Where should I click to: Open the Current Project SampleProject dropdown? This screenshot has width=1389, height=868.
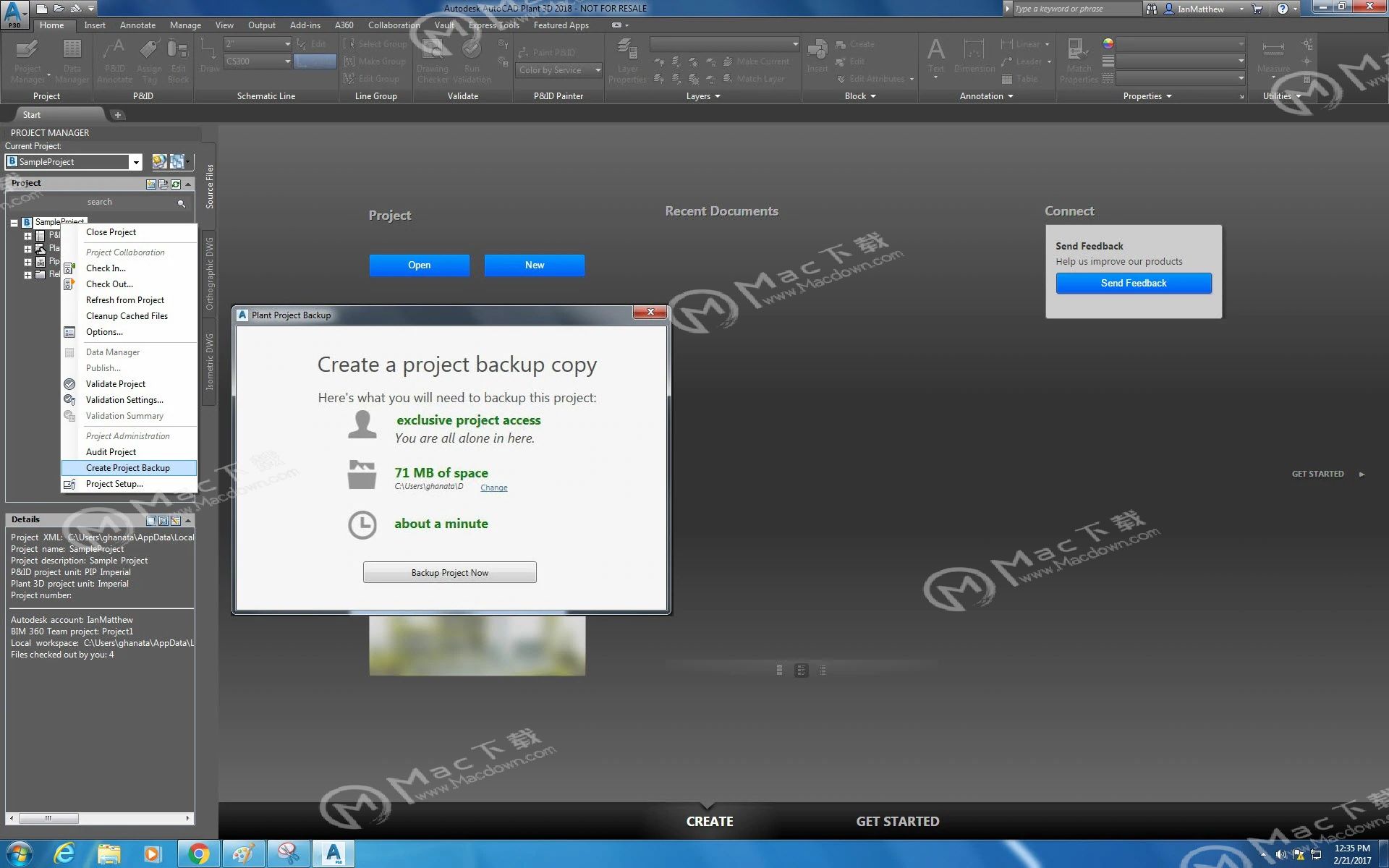pos(135,162)
